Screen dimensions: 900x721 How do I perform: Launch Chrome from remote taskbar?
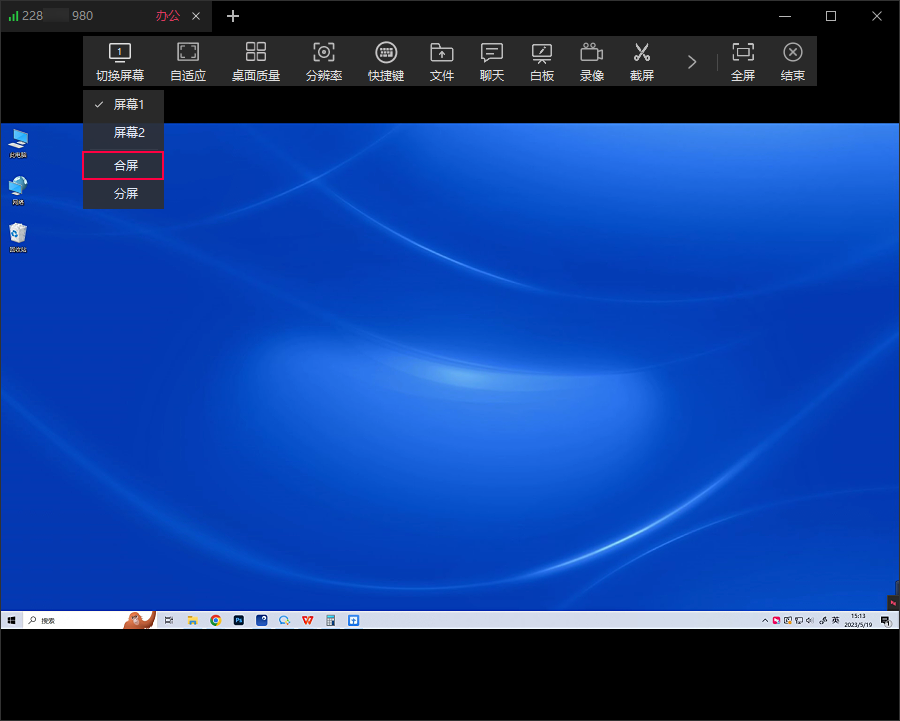coord(215,620)
